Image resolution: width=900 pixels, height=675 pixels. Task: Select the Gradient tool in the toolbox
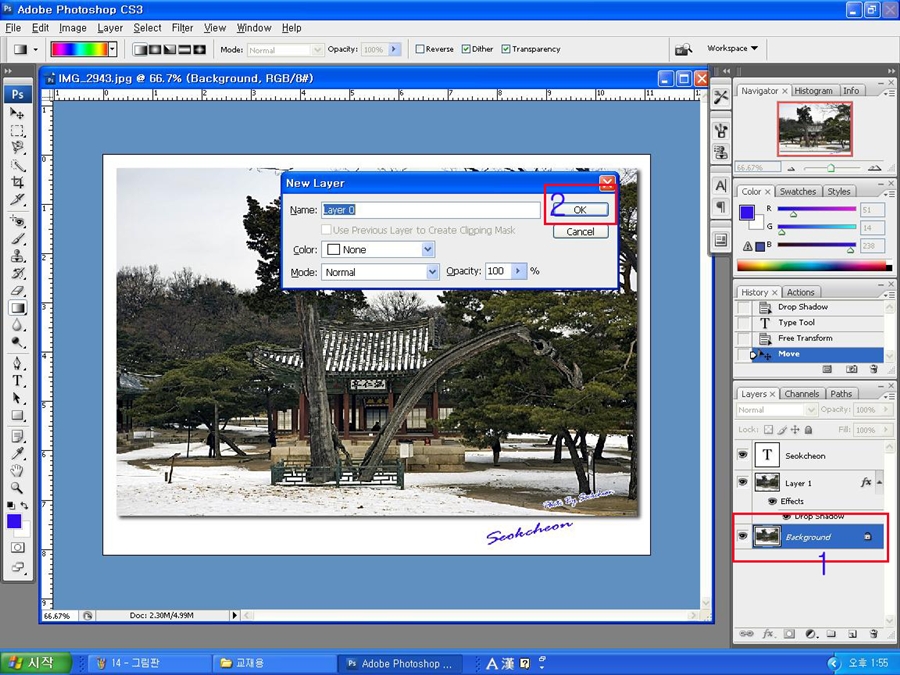point(17,308)
